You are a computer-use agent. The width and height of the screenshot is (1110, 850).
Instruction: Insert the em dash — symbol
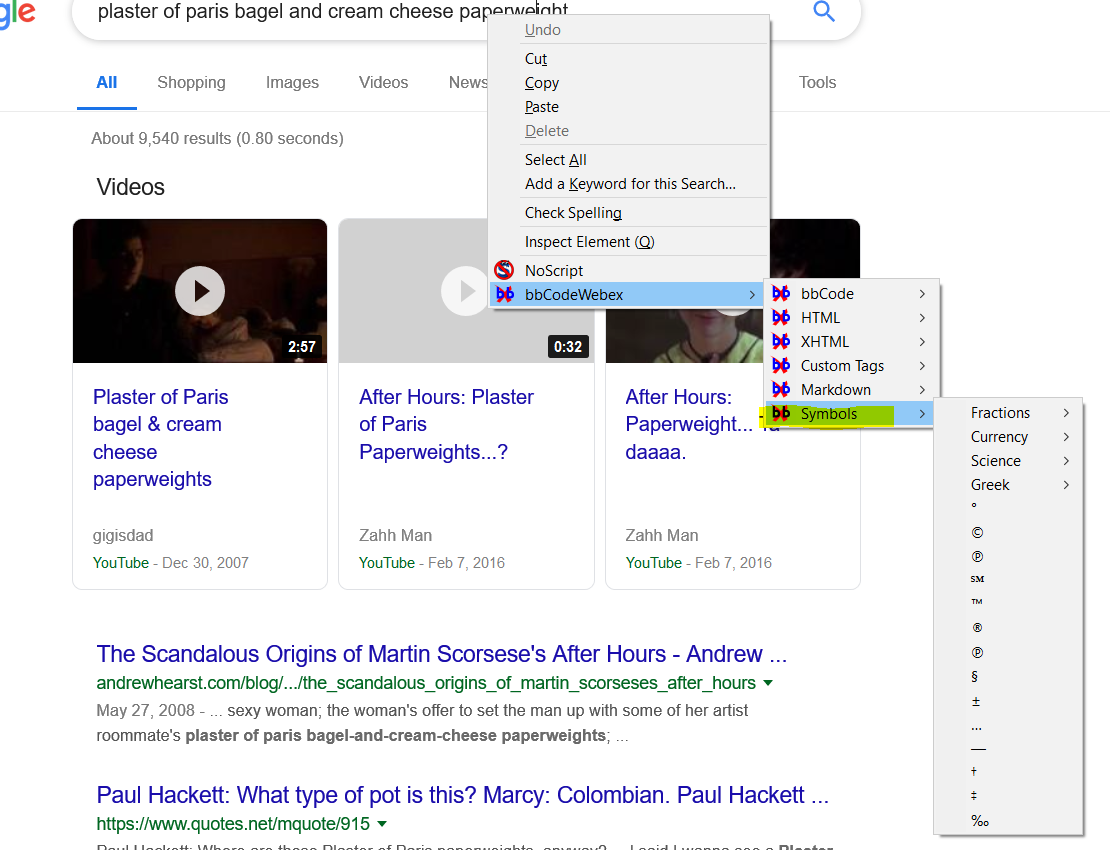[x=978, y=749]
